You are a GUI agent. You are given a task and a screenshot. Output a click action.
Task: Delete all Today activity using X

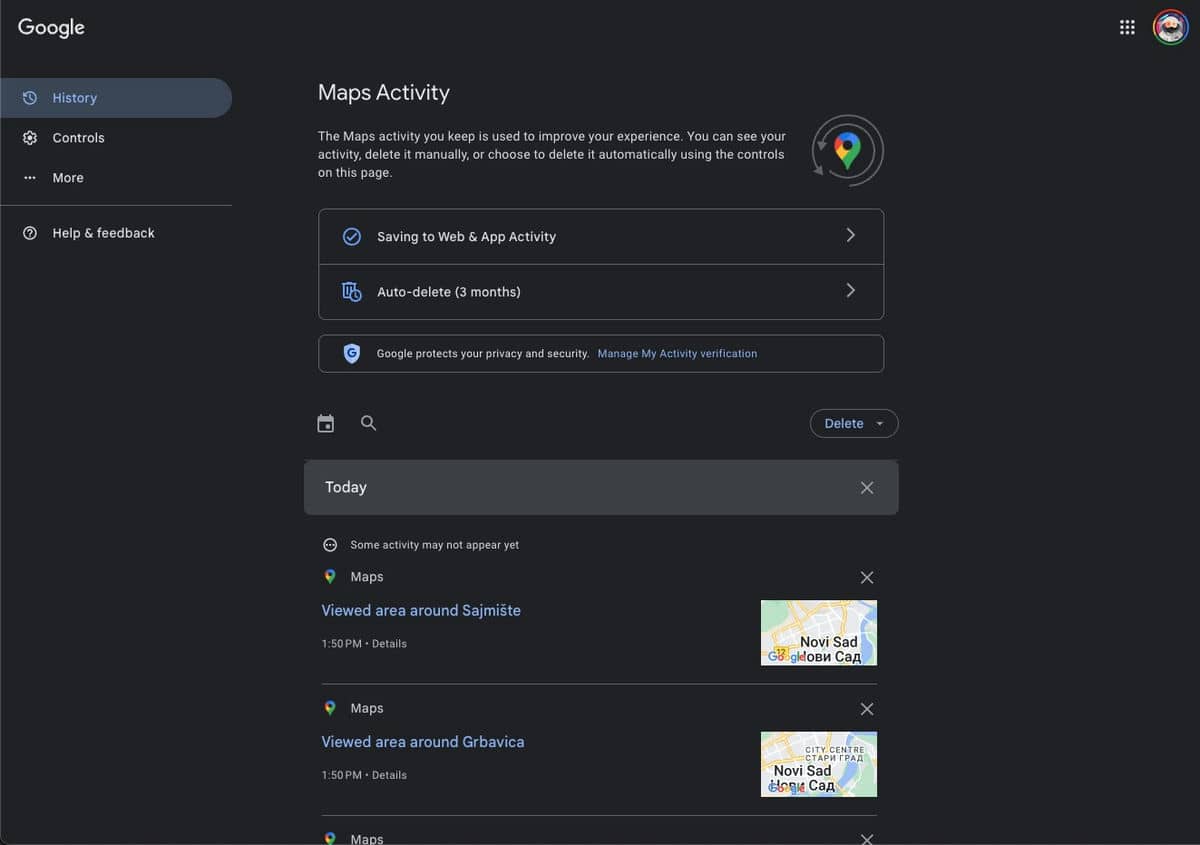tap(866, 488)
